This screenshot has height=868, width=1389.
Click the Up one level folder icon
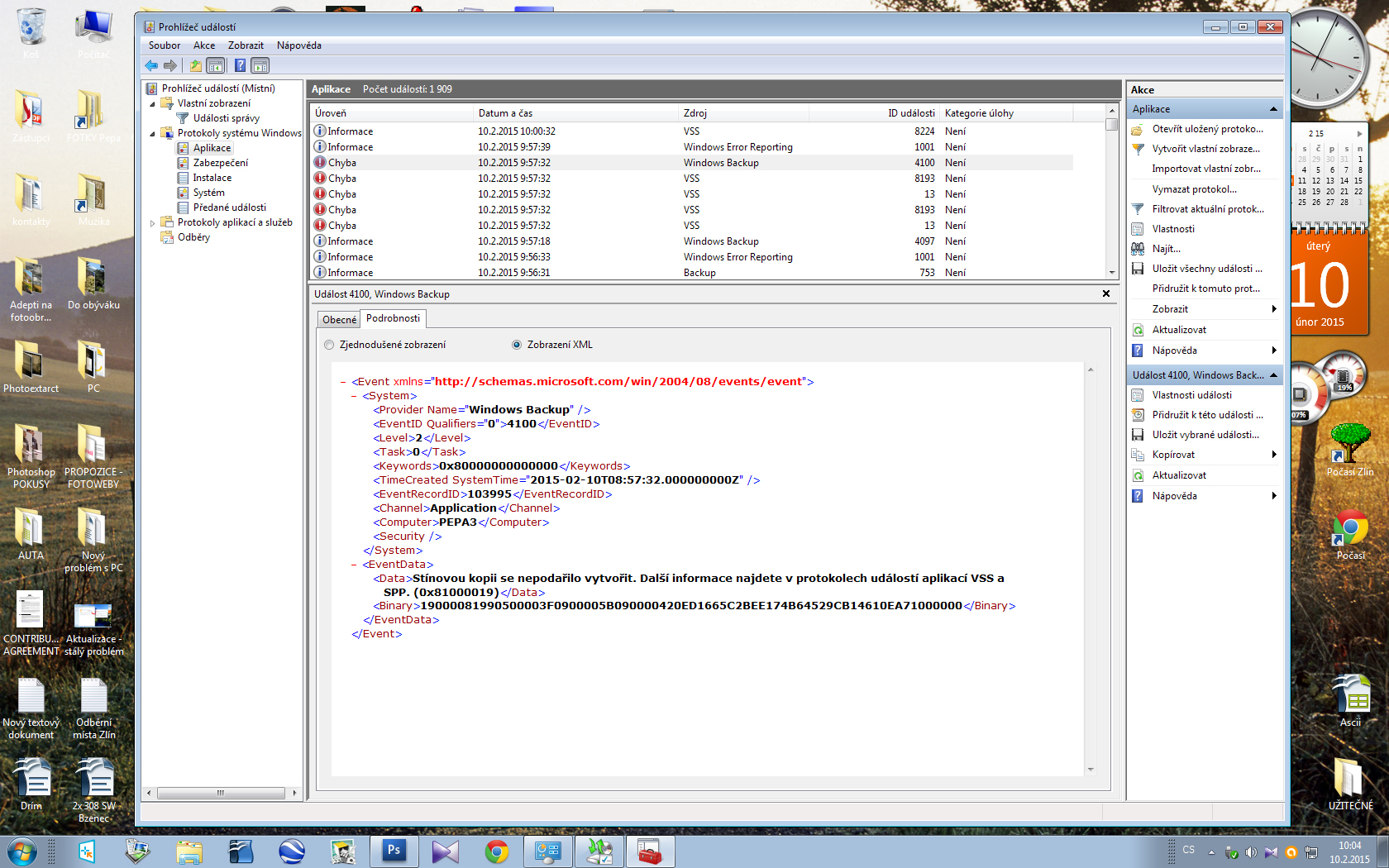pyautogui.click(x=195, y=66)
